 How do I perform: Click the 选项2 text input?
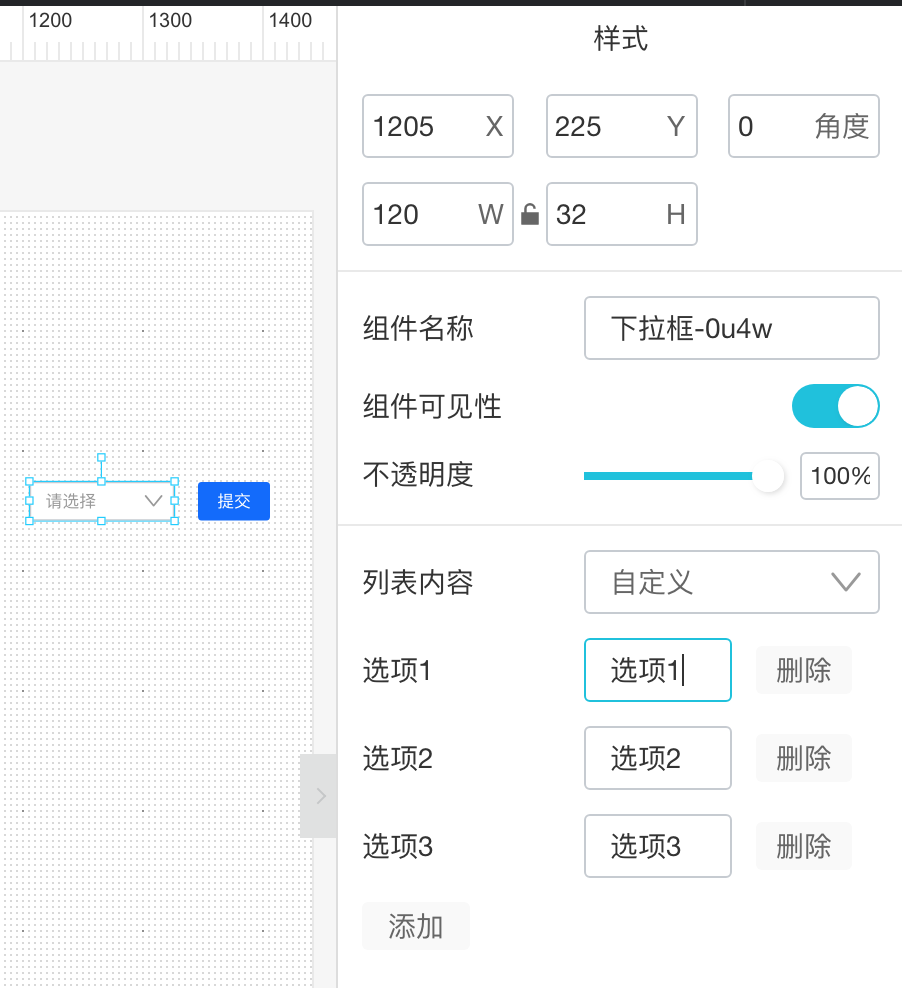[x=657, y=758]
